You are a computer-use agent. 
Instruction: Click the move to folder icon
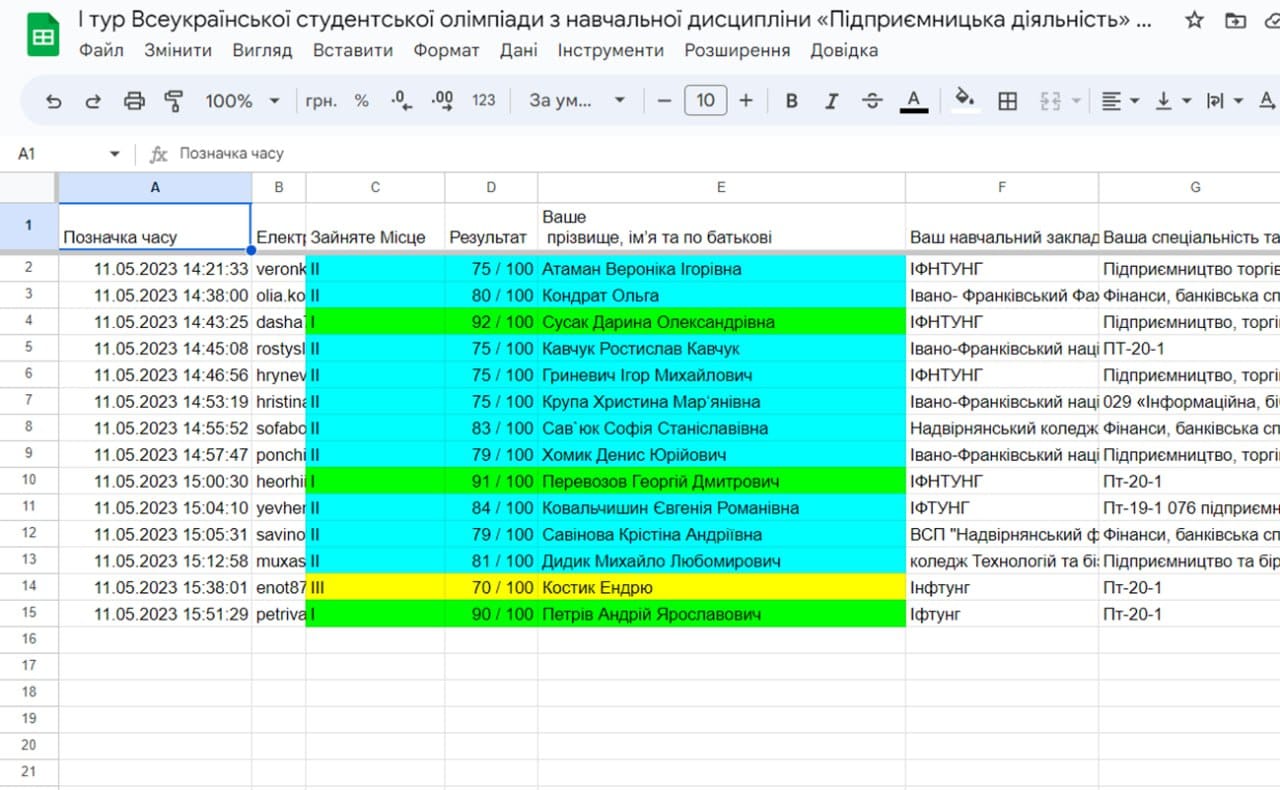pos(1236,20)
